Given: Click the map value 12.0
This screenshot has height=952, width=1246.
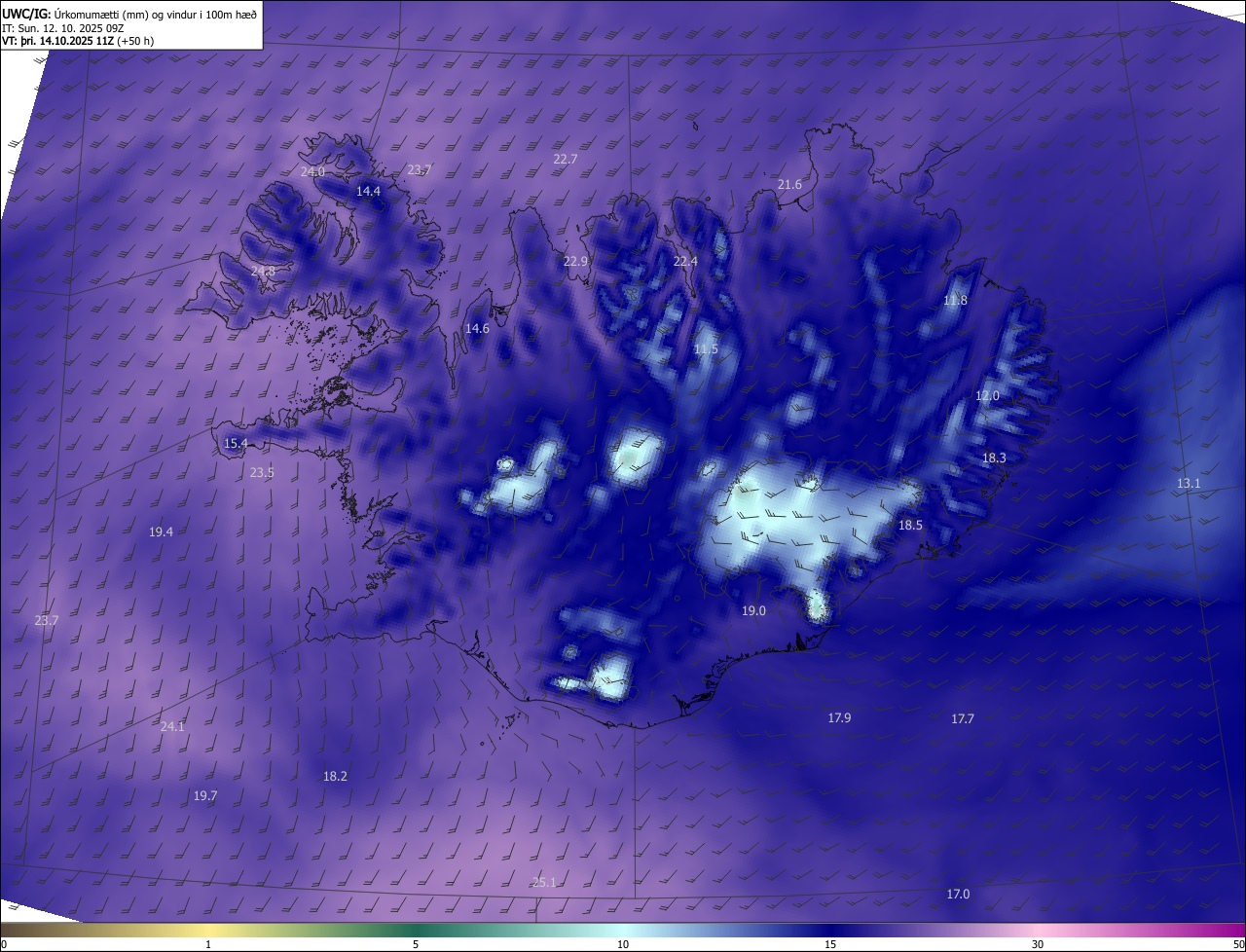Looking at the screenshot, I should tap(987, 396).
